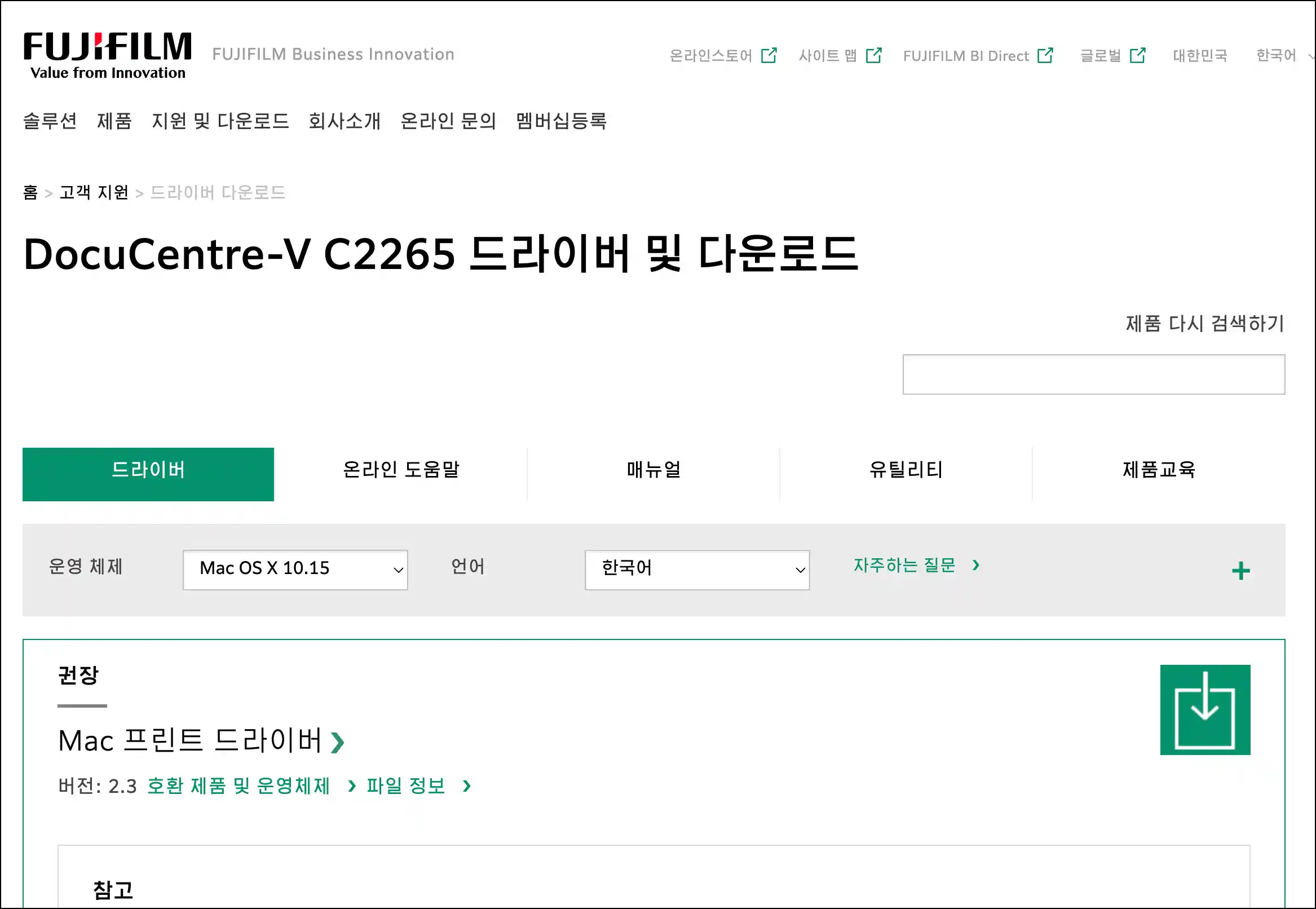This screenshot has height=909, width=1316.
Task: Open the 자주하는 질문 link
Action: click(x=904, y=565)
